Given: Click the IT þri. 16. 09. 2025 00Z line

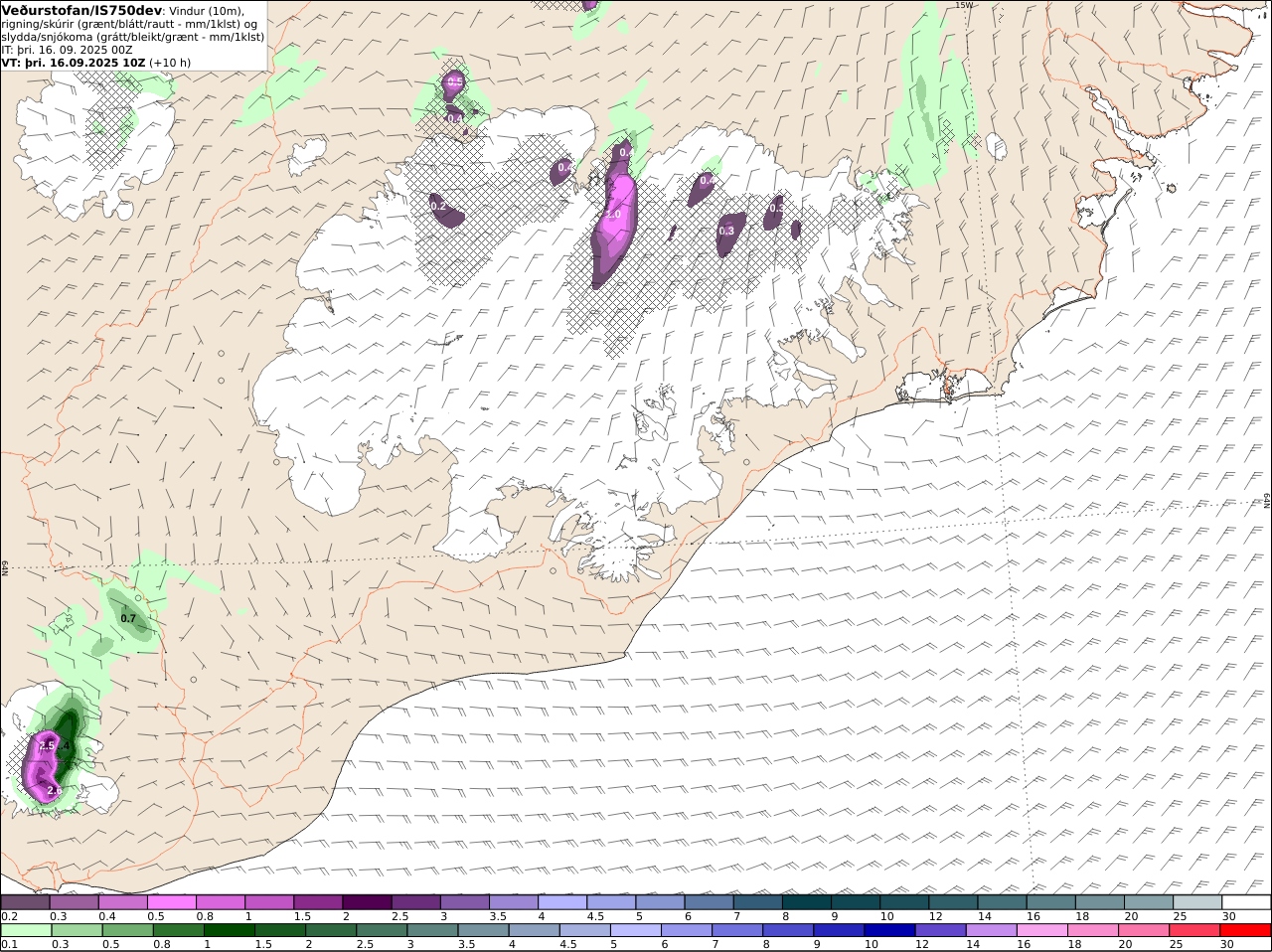Looking at the screenshot, I should pos(67,50).
